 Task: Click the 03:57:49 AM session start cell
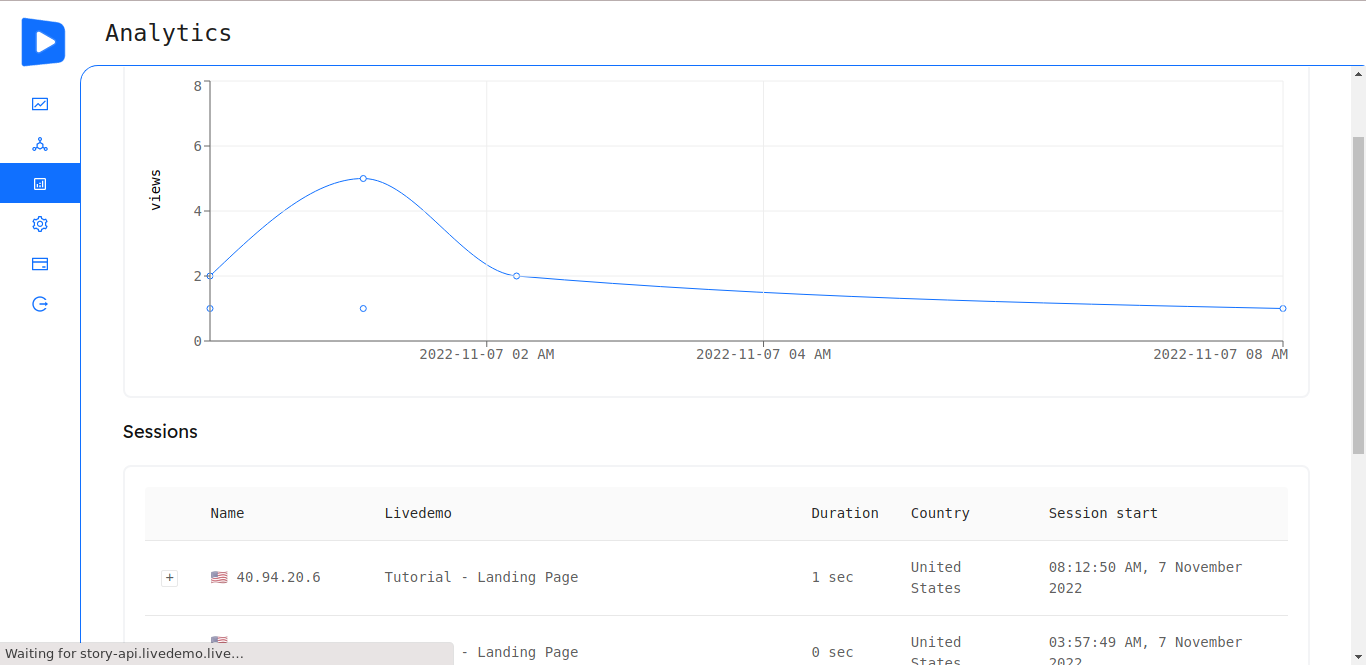1145,650
